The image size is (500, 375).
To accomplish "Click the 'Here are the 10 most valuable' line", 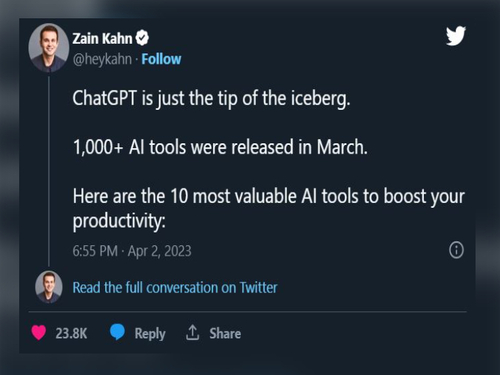I will pyautogui.click(x=269, y=196).
